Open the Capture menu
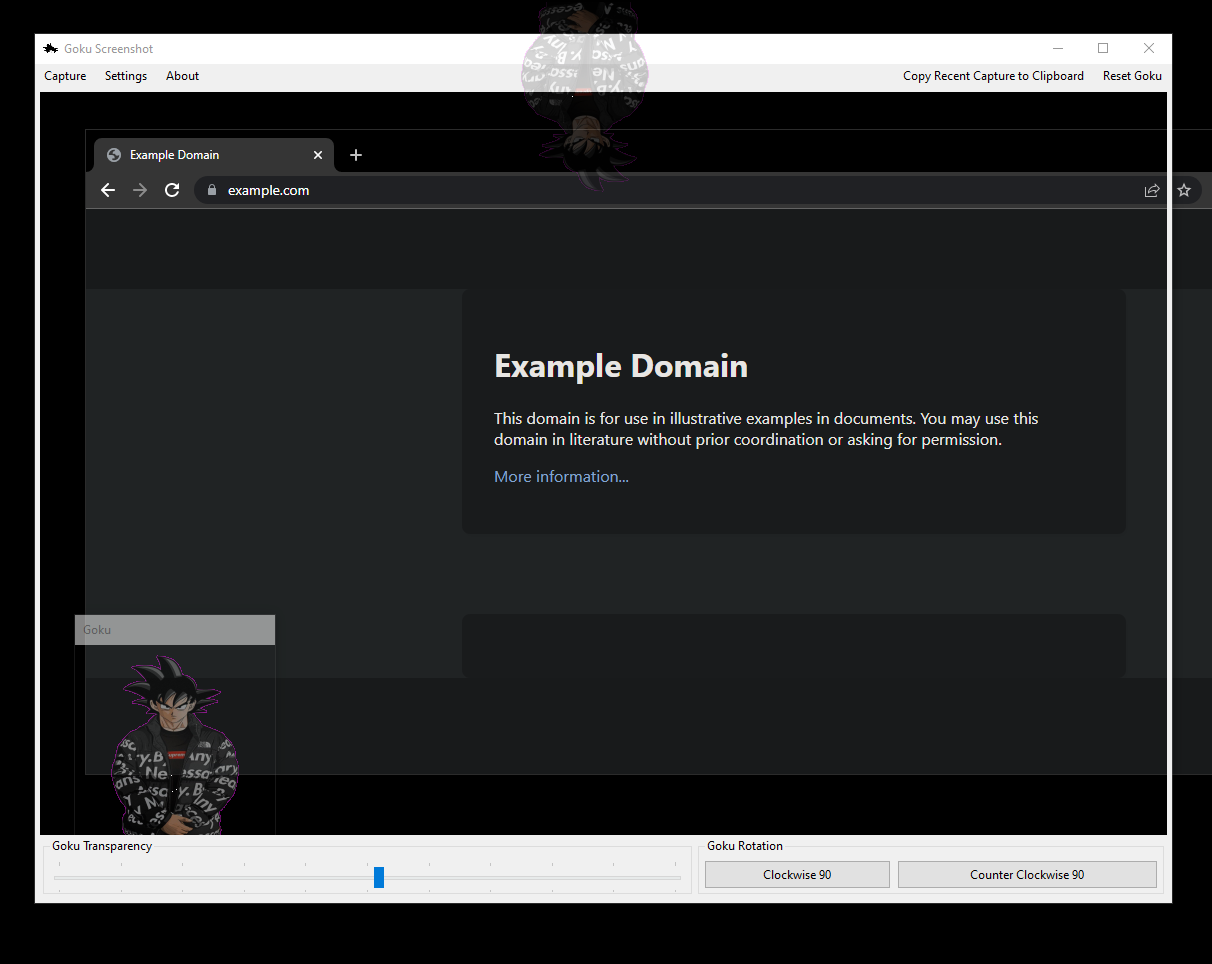The image size is (1212, 964). (65, 76)
